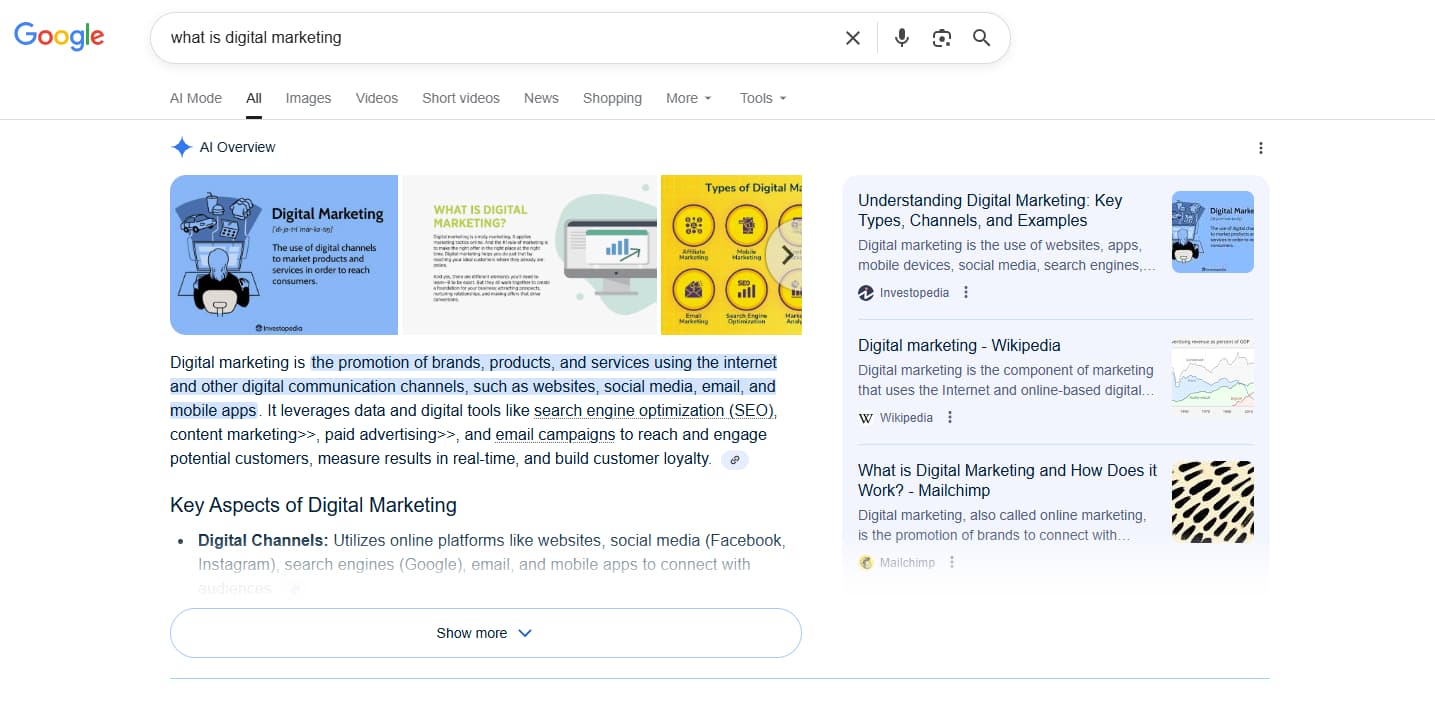The width and height of the screenshot is (1435, 707).
Task: Click the search engine optimization (SEO) link
Action: click(654, 411)
